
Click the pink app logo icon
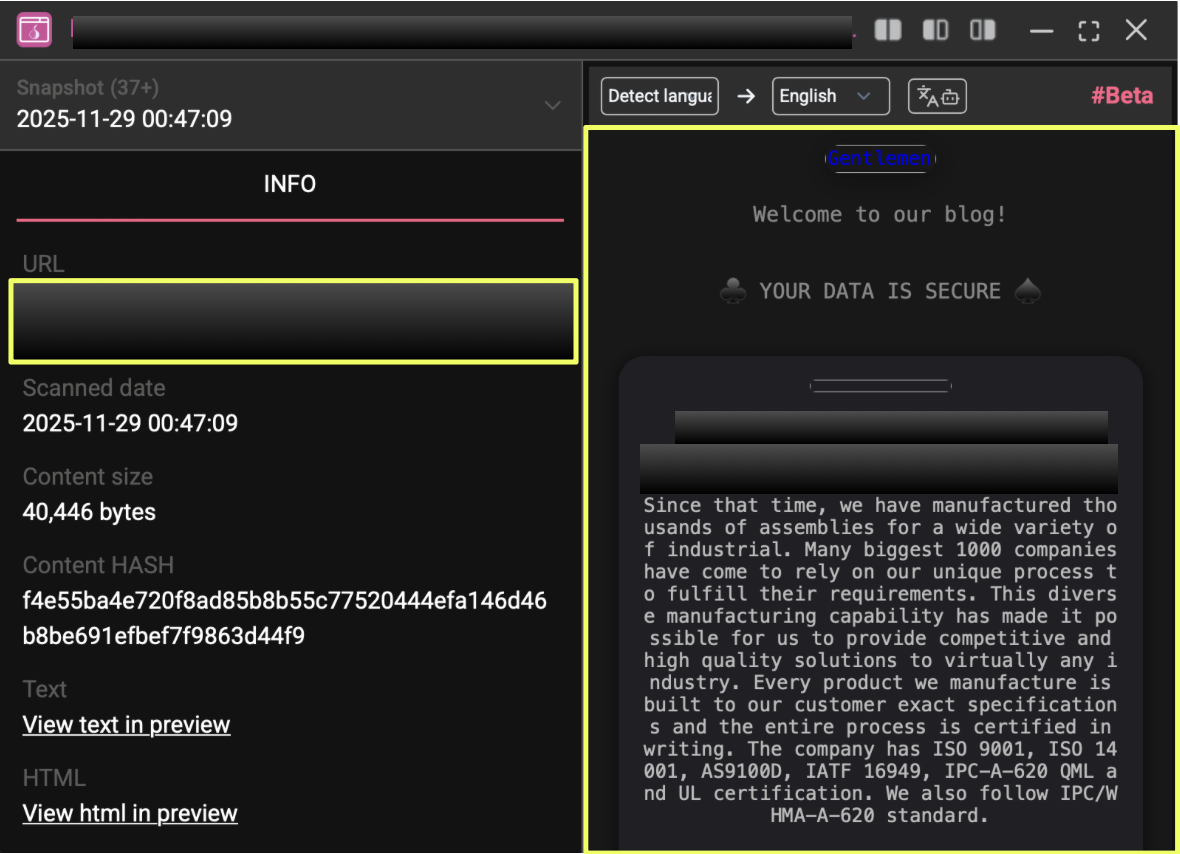pyautogui.click(x=34, y=30)
